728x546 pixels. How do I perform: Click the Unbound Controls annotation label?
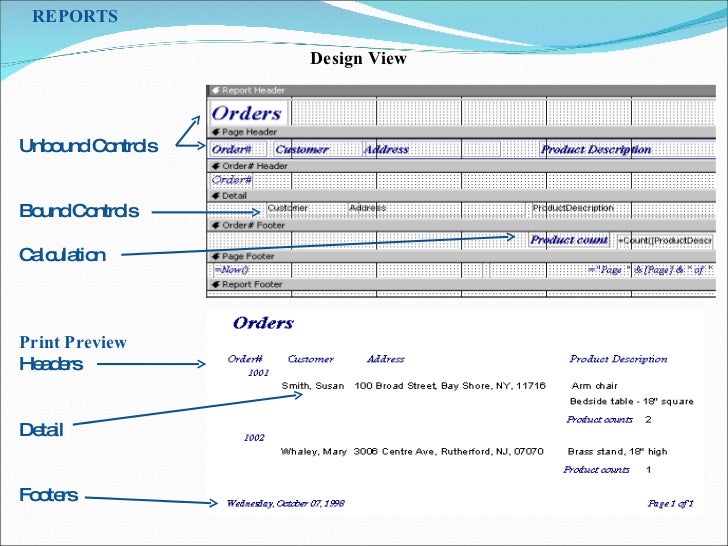click(89, 146)
